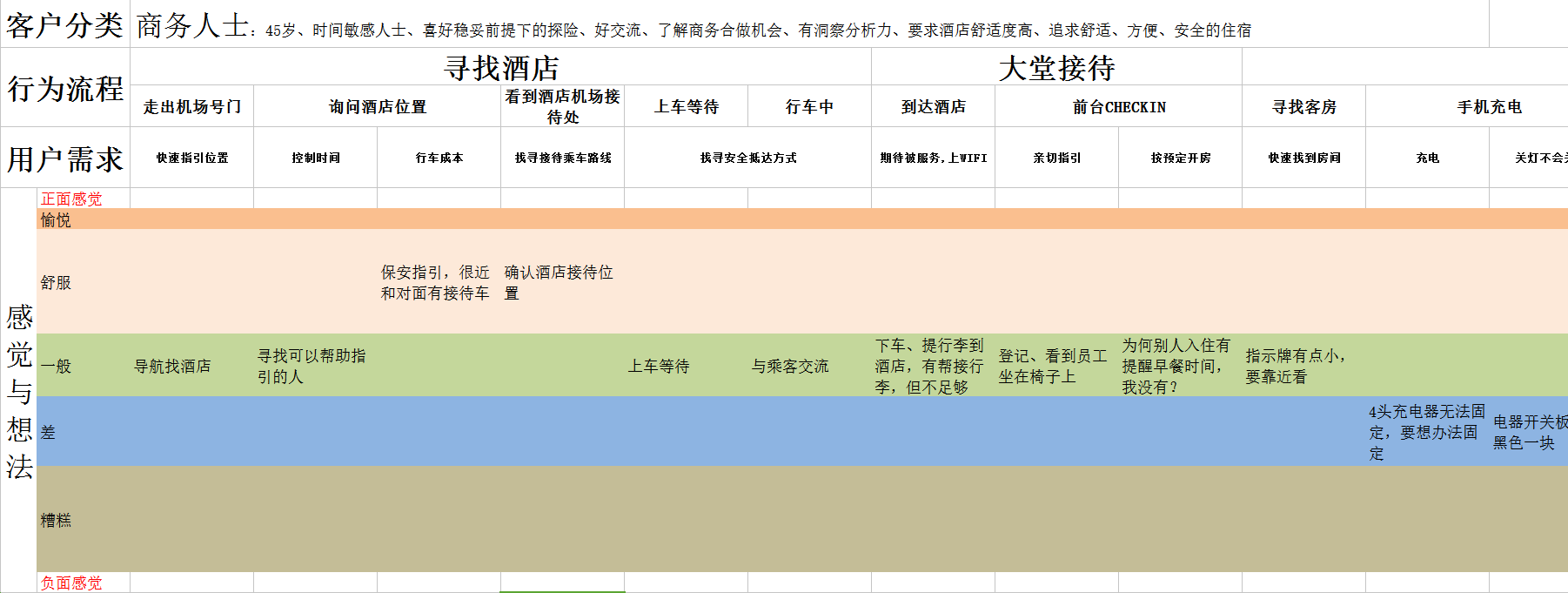Click the 前台CHECKIN step cell
Viewport: 1568px width, 593px height.
(x=1119, y=107)
